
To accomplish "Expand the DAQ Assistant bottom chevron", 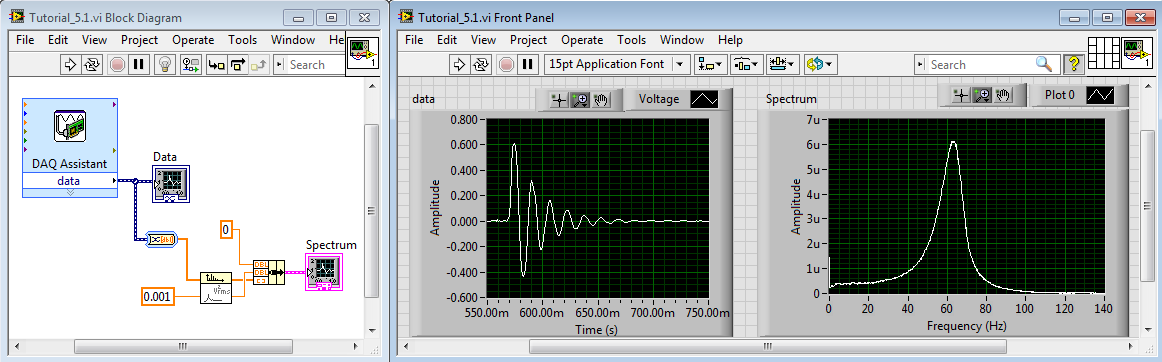I will pyautogui.click(x=70, y=191).
